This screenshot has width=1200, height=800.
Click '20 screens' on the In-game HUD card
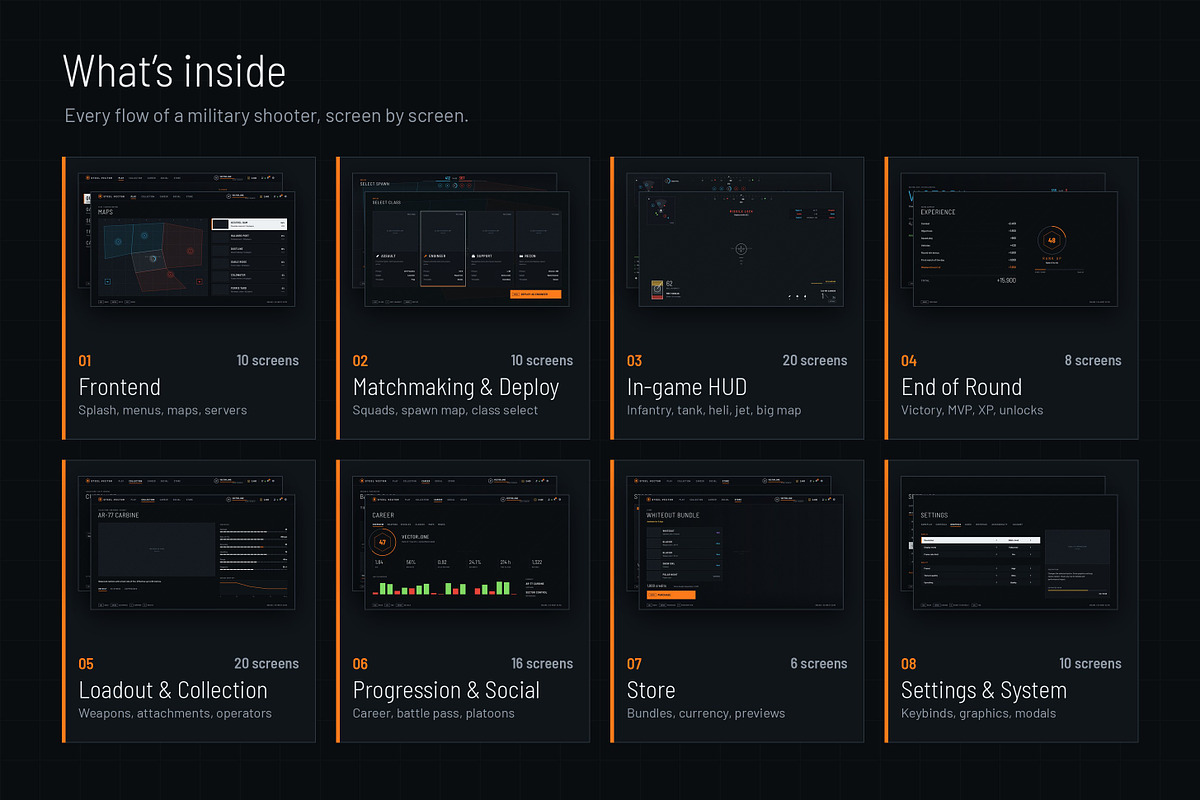point(814,360)
